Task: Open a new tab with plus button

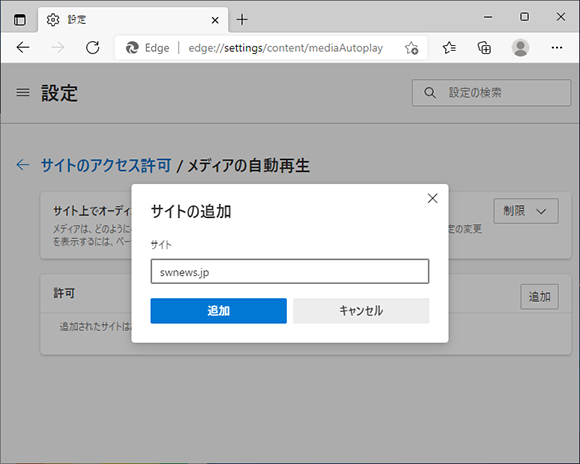Action: click(242, 20)
